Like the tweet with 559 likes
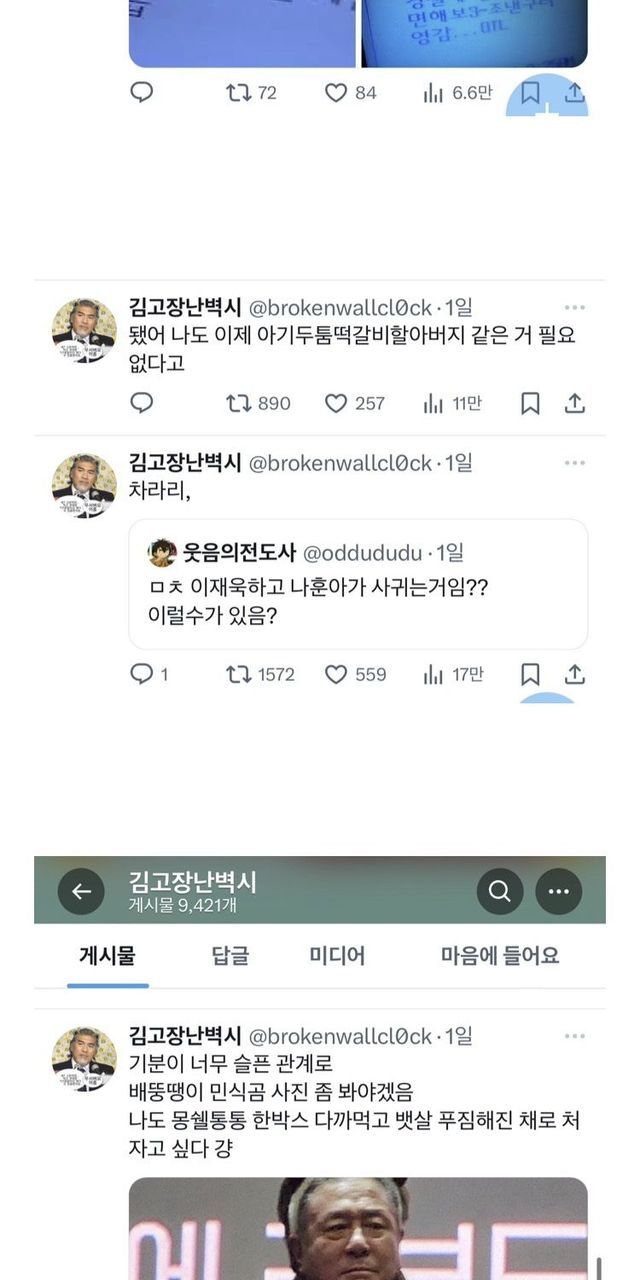Viewport: 640px width, 1280px height. [336, 674]
